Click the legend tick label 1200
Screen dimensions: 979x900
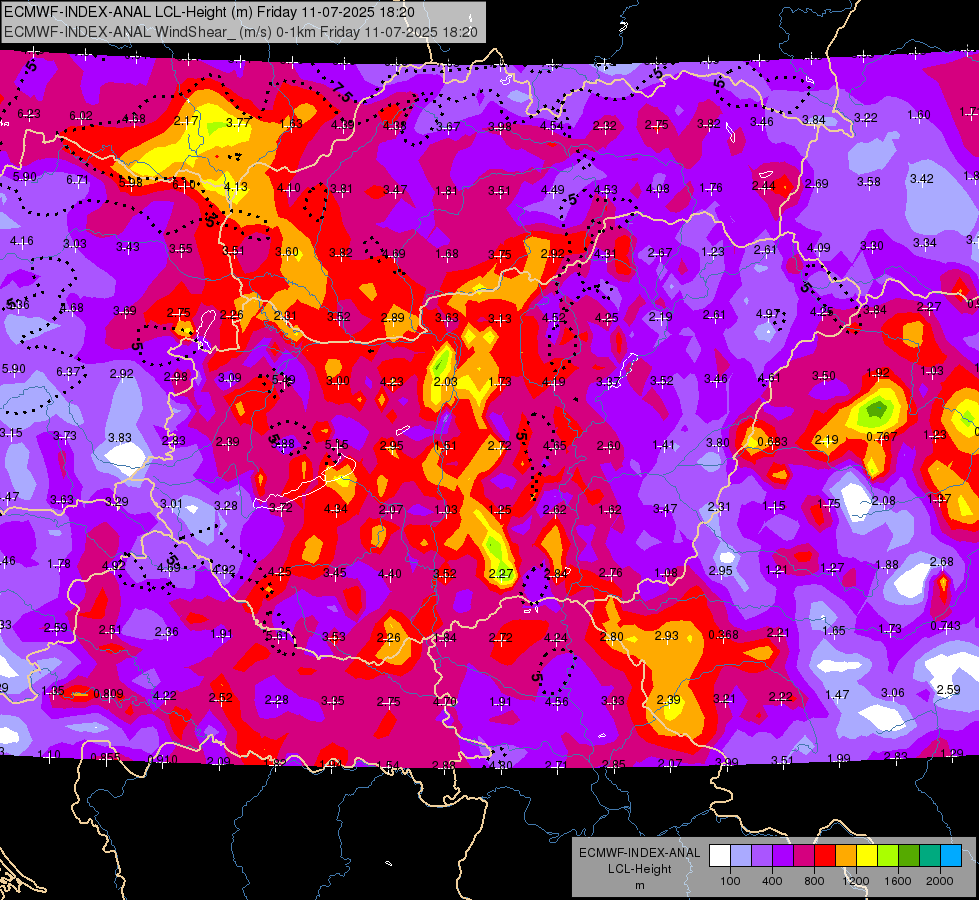[x=855, y=881]
